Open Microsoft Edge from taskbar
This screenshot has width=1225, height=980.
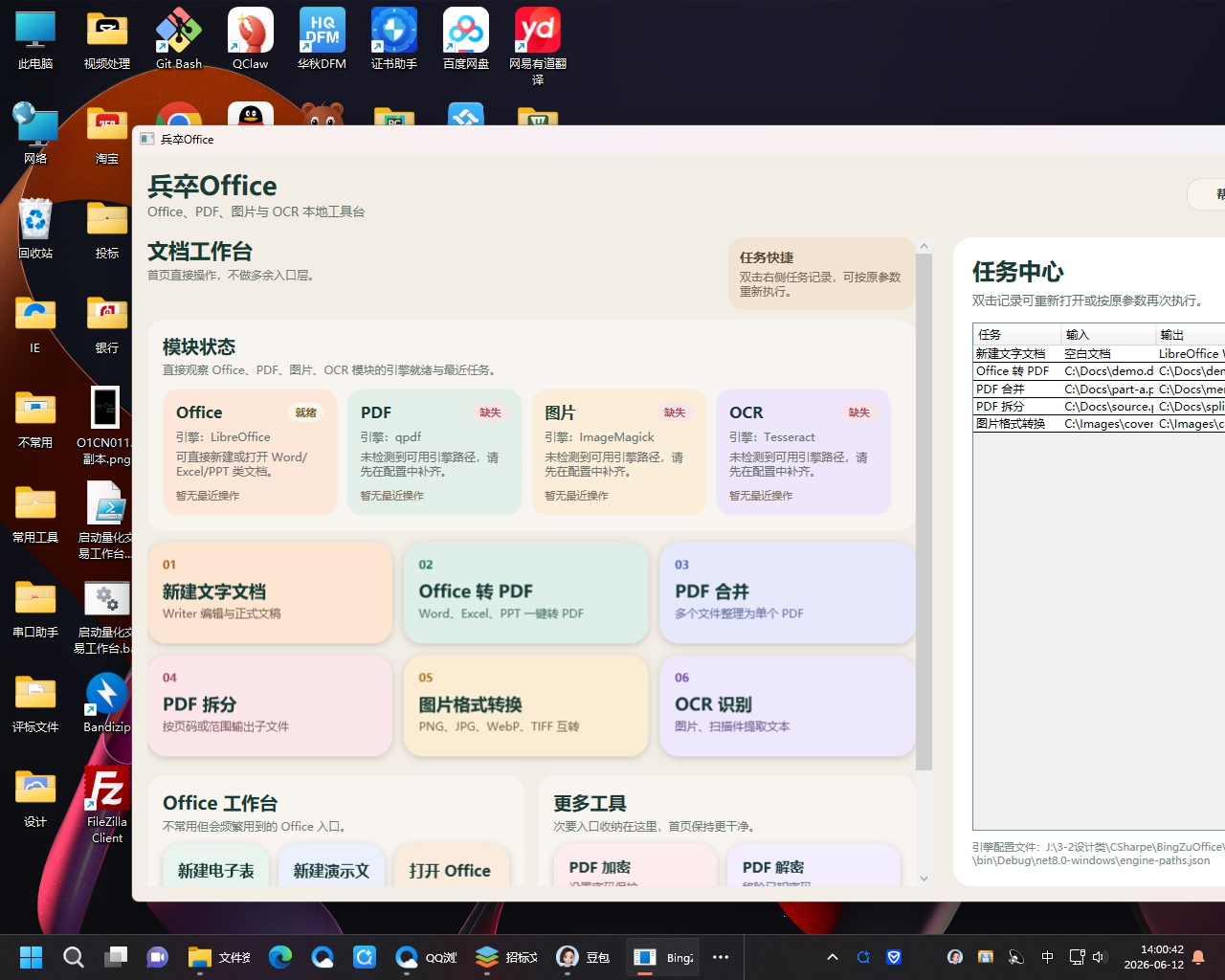tap(280, 957)
